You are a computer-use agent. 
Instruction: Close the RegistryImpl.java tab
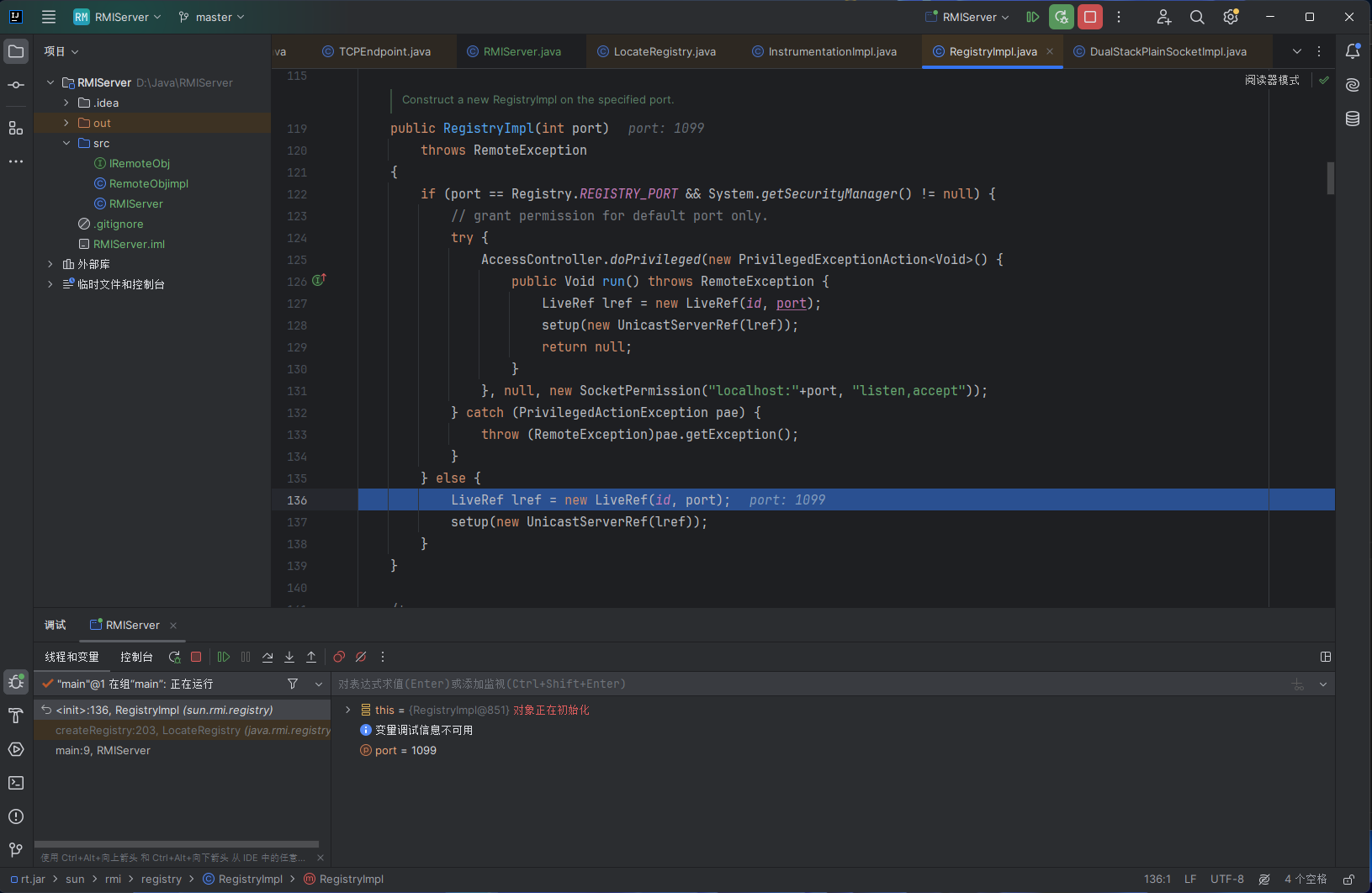click(1050, 51)
